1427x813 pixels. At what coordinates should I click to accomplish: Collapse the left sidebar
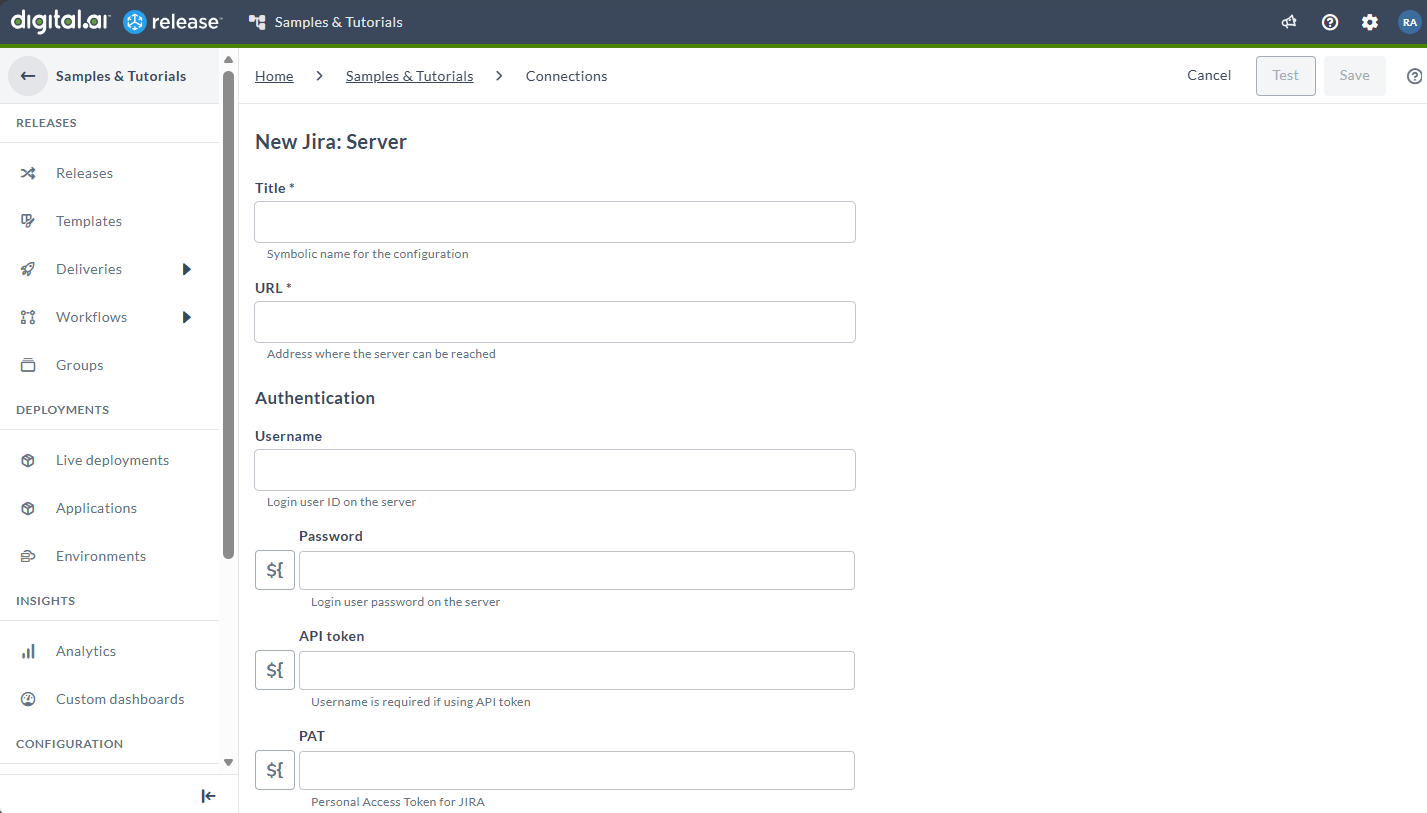(208, 796)
